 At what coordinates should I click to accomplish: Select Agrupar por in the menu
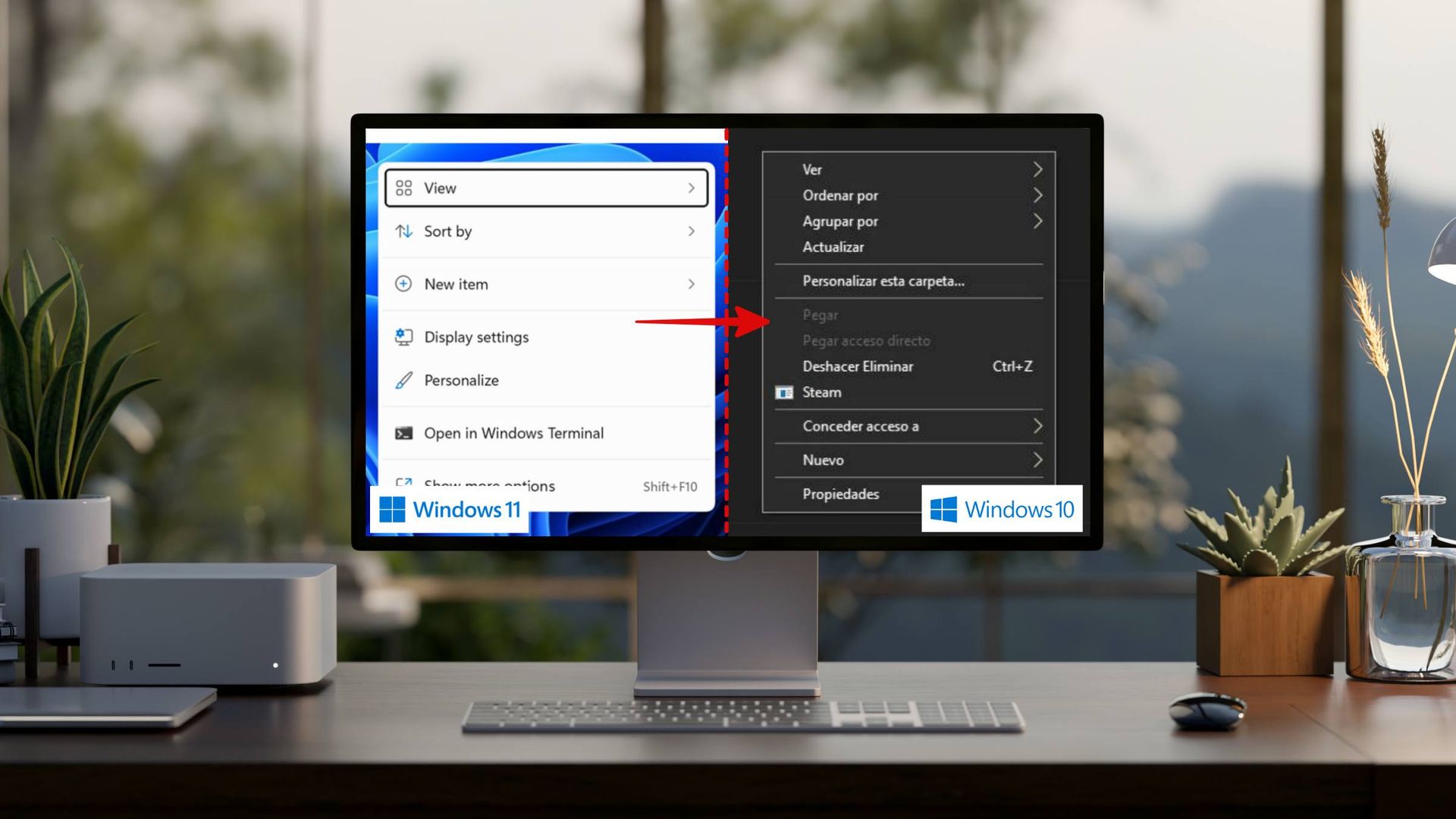[839, 221]
